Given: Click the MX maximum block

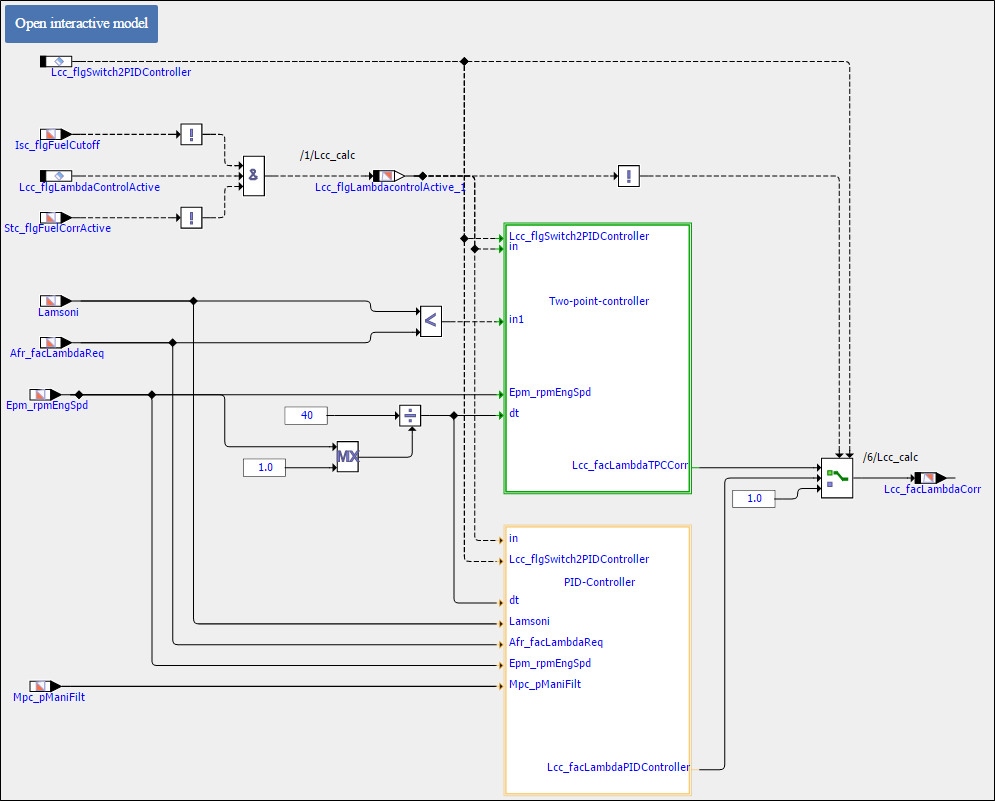Looking at the screenshot, I should tap(347, 457).
